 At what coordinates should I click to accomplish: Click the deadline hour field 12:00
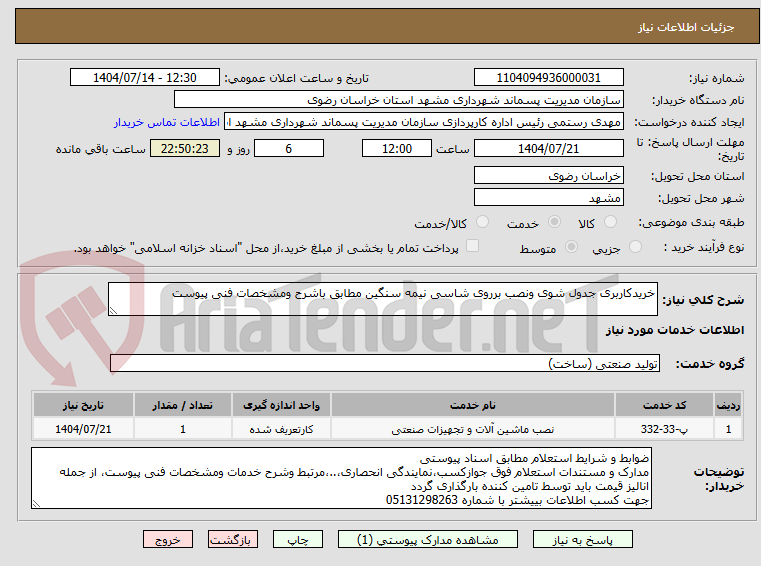(397, 149)
